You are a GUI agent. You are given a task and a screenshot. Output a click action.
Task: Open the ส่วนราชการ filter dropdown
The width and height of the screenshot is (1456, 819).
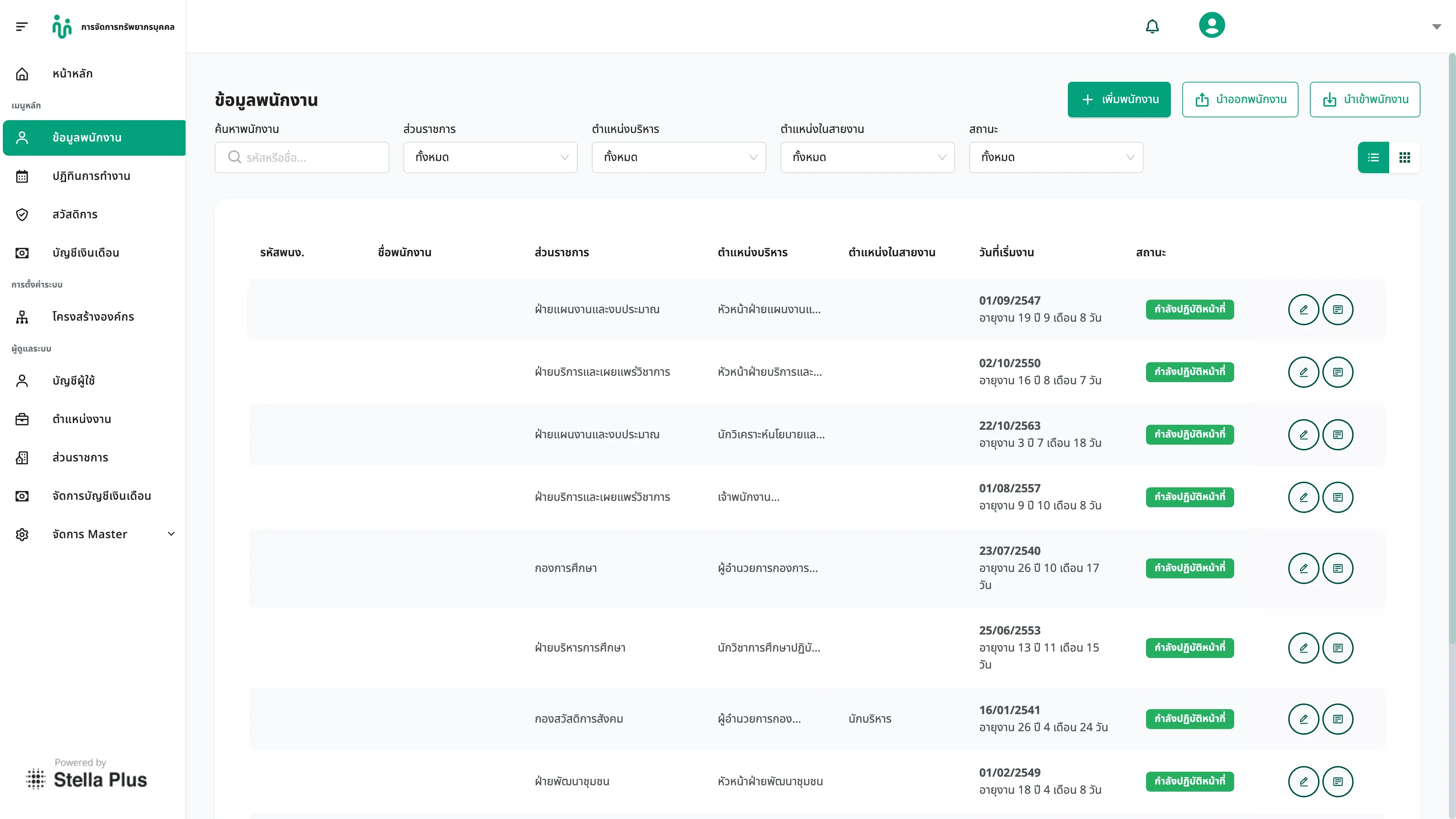490,157
